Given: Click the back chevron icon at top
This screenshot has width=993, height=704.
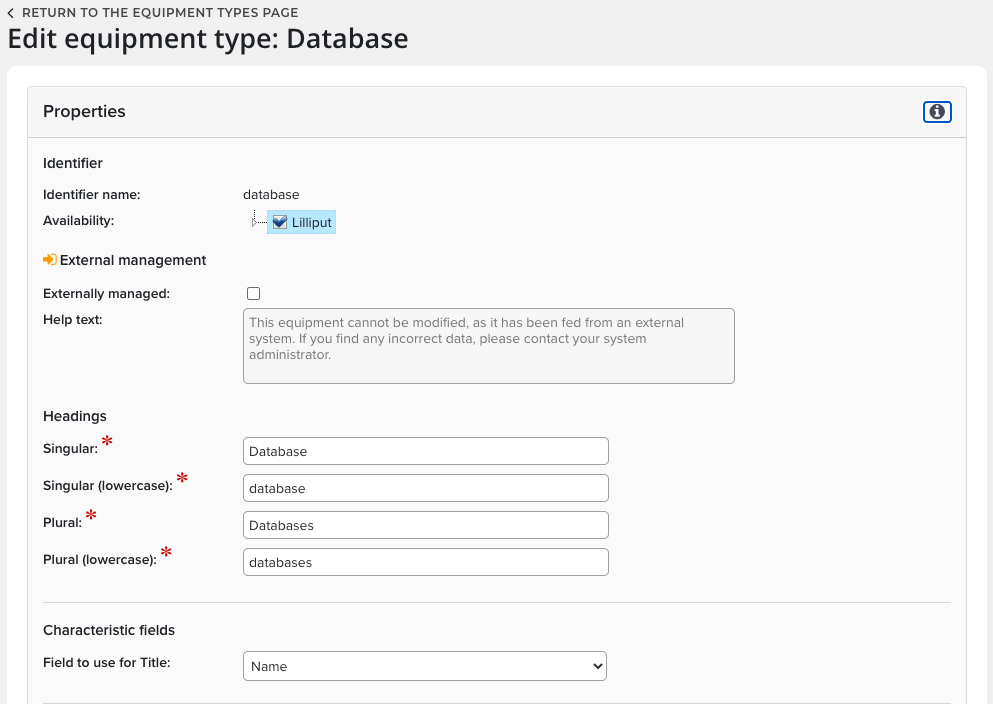Looking at the screenshot, I should pyautogui.click(x=11, y=13).
